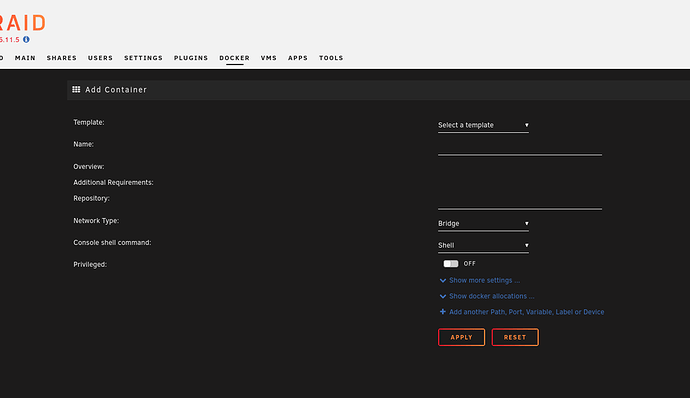
Task: Click the Overview label
Action: (89, 166)
